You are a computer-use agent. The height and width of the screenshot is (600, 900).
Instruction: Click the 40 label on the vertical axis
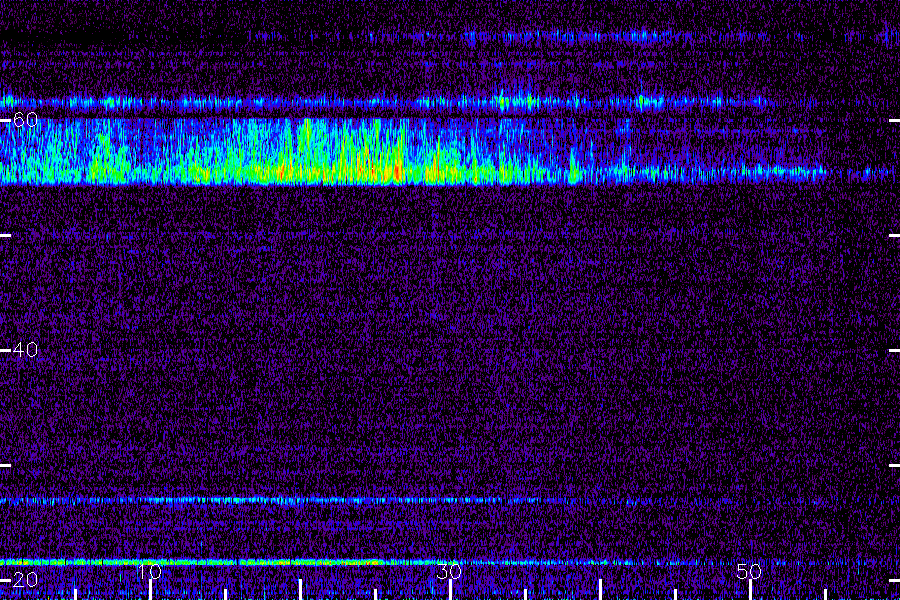25,350
